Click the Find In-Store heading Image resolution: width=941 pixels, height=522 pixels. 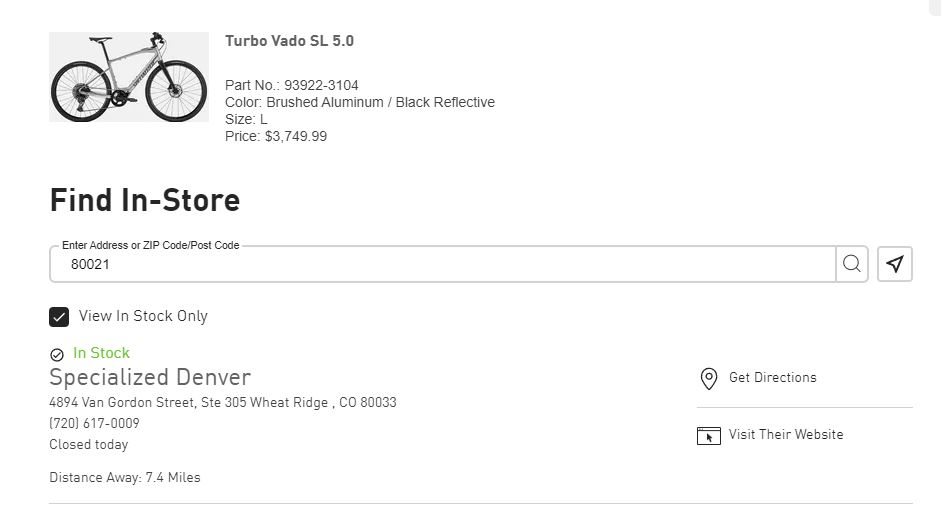pos(144,200)
